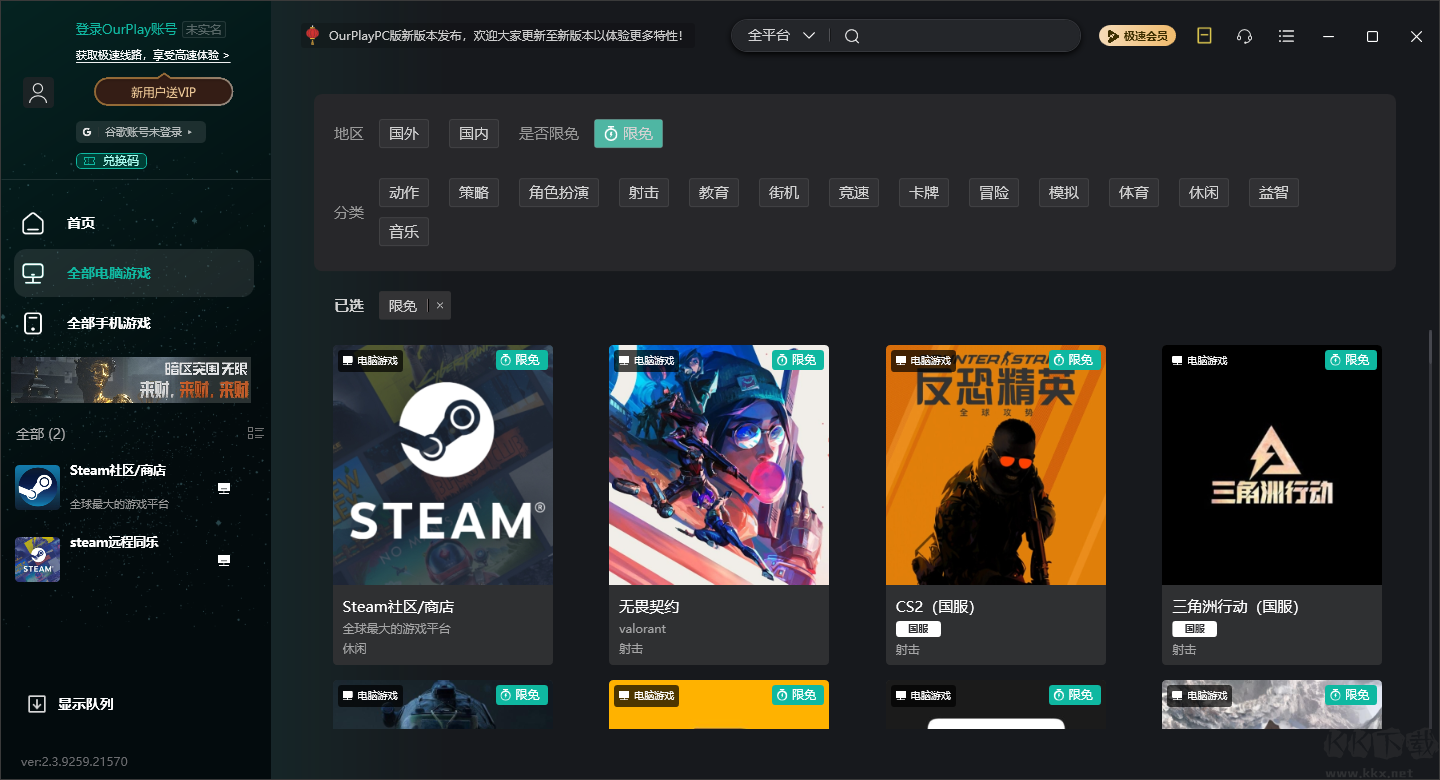
Task: Toggle the 限免 filter button
Action: (628, 133)
